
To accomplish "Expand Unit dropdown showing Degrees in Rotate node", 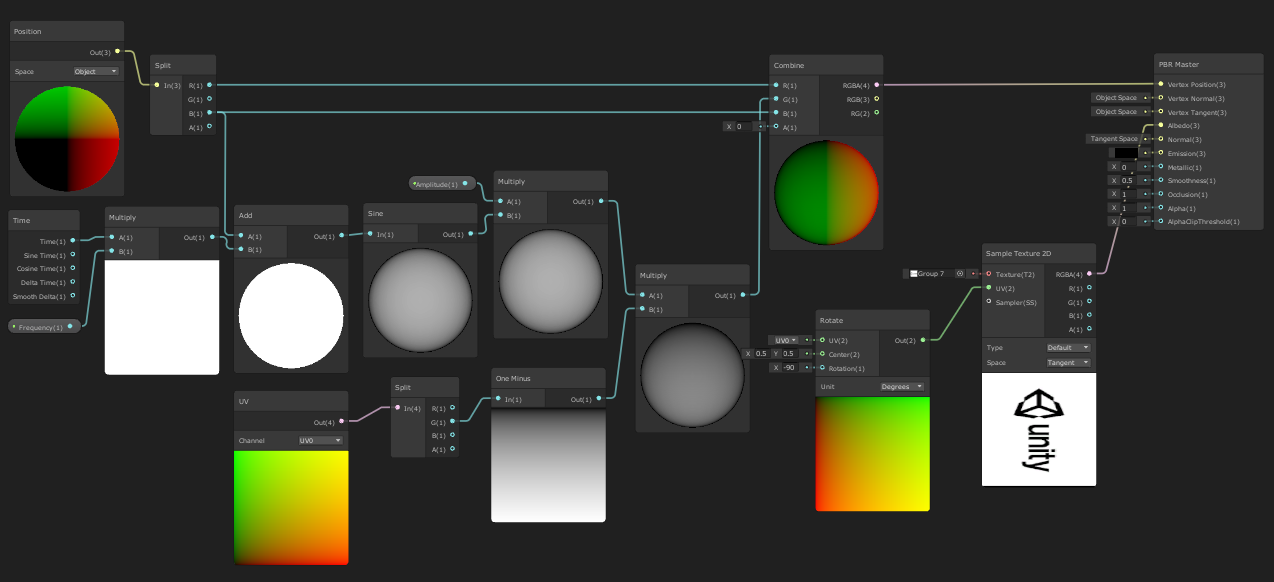I will (902, 386).
